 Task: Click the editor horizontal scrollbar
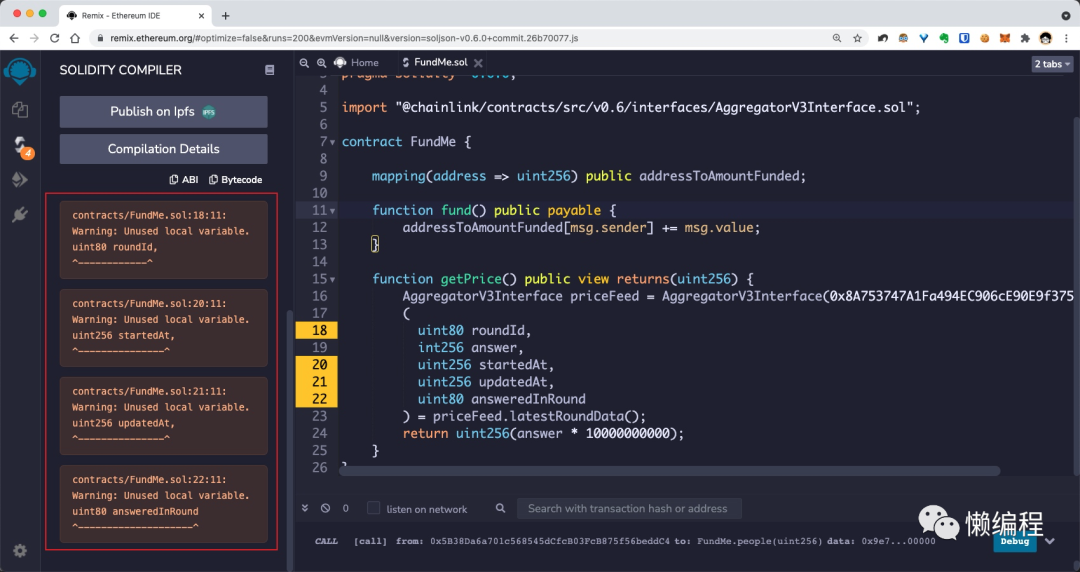[669, 471]
